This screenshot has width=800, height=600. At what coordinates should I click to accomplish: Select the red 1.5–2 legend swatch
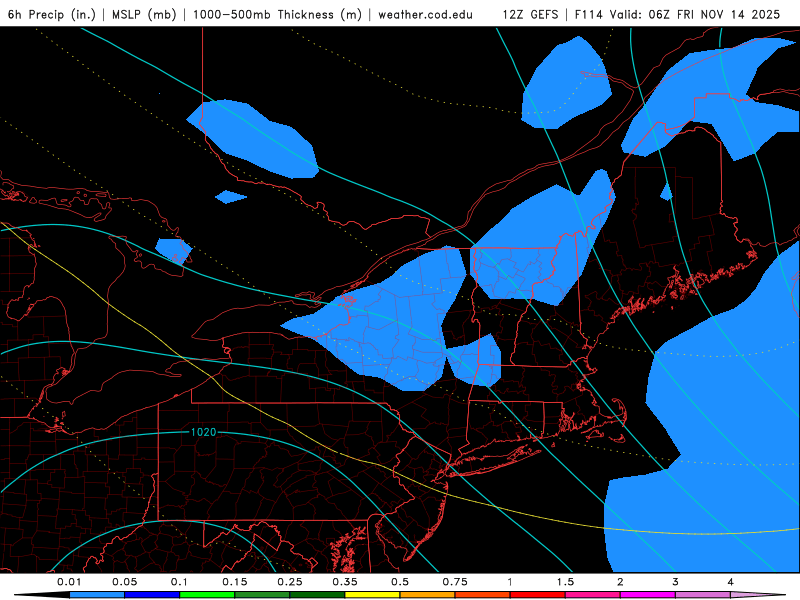coord(538,595)
